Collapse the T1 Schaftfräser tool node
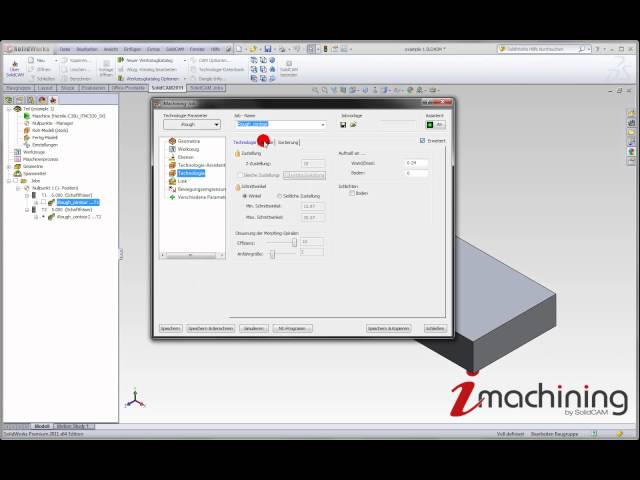Screen dimensions: 640x480 point(27,196)
